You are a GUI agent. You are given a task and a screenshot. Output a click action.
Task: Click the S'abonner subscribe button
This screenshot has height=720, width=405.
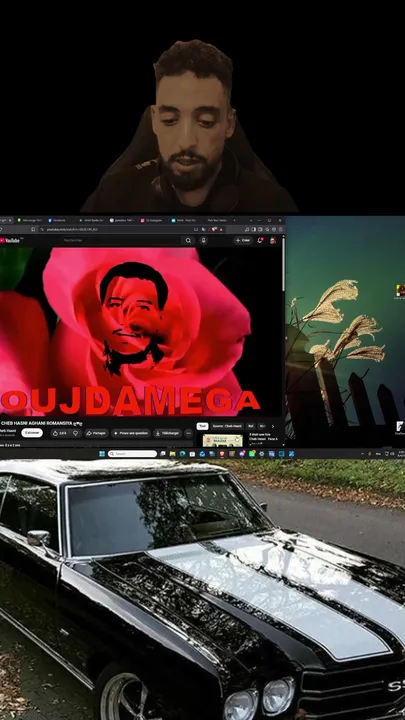[32, 433]
